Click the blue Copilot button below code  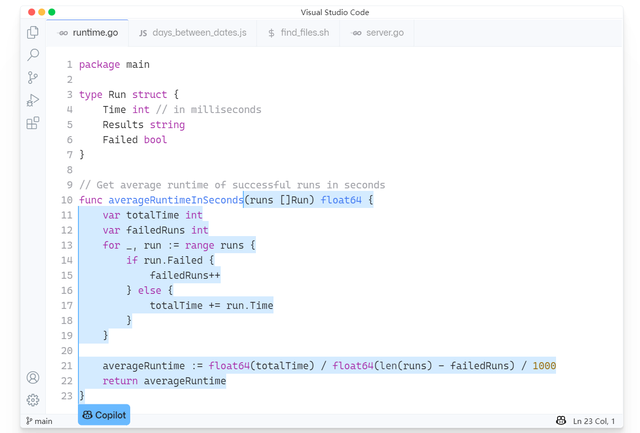104,415
